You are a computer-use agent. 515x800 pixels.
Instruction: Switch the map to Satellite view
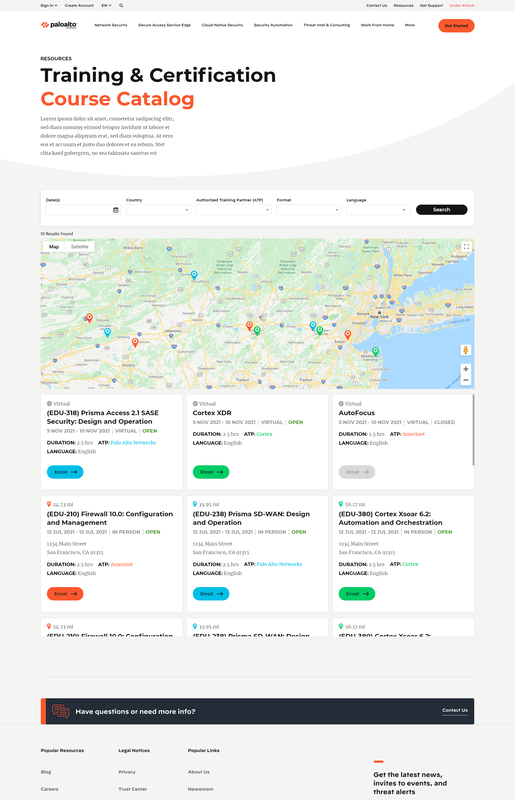[x=80, y=246]
